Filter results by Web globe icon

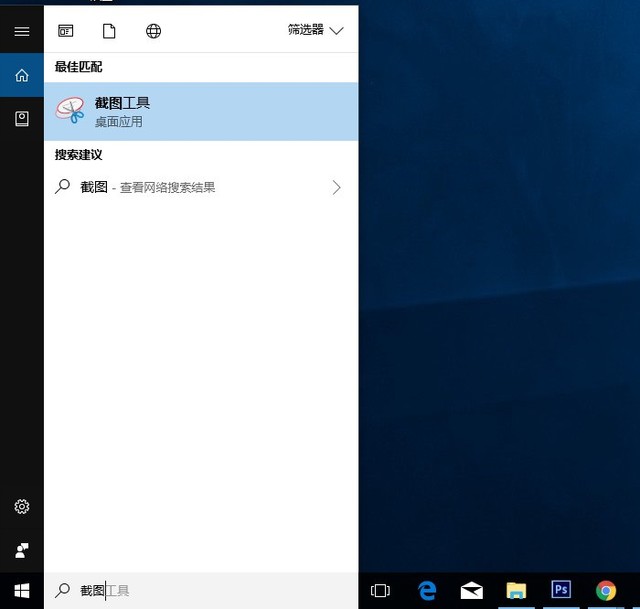[x=153, y=31]
